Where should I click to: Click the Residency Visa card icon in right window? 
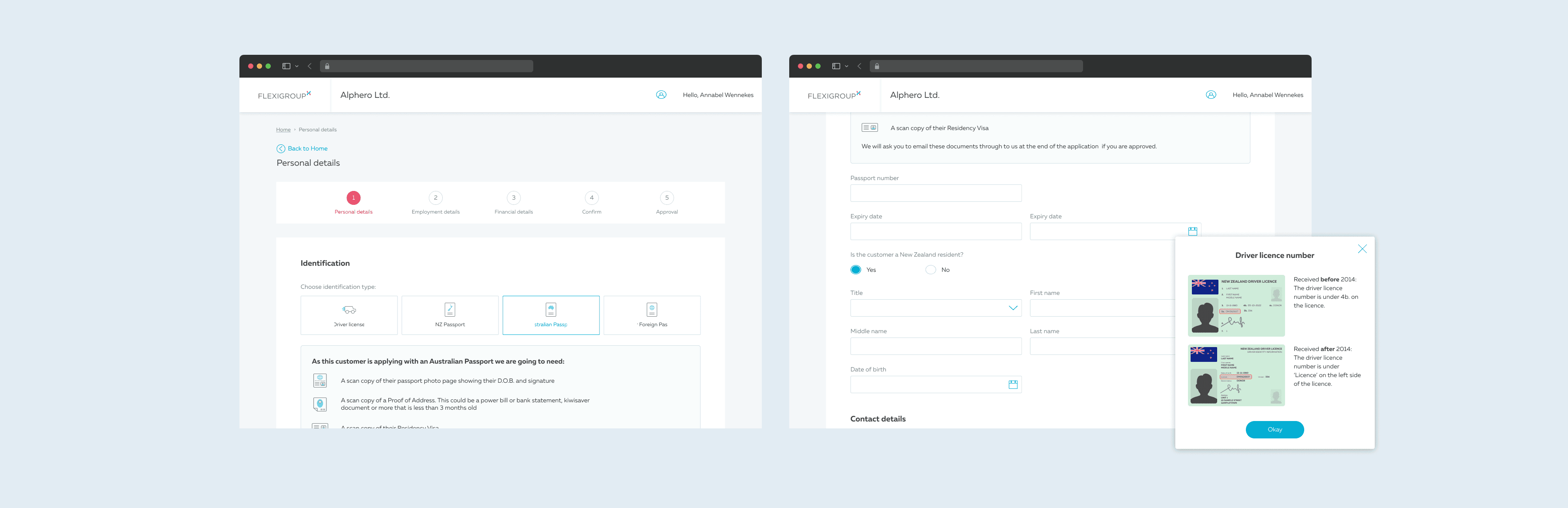869,128
